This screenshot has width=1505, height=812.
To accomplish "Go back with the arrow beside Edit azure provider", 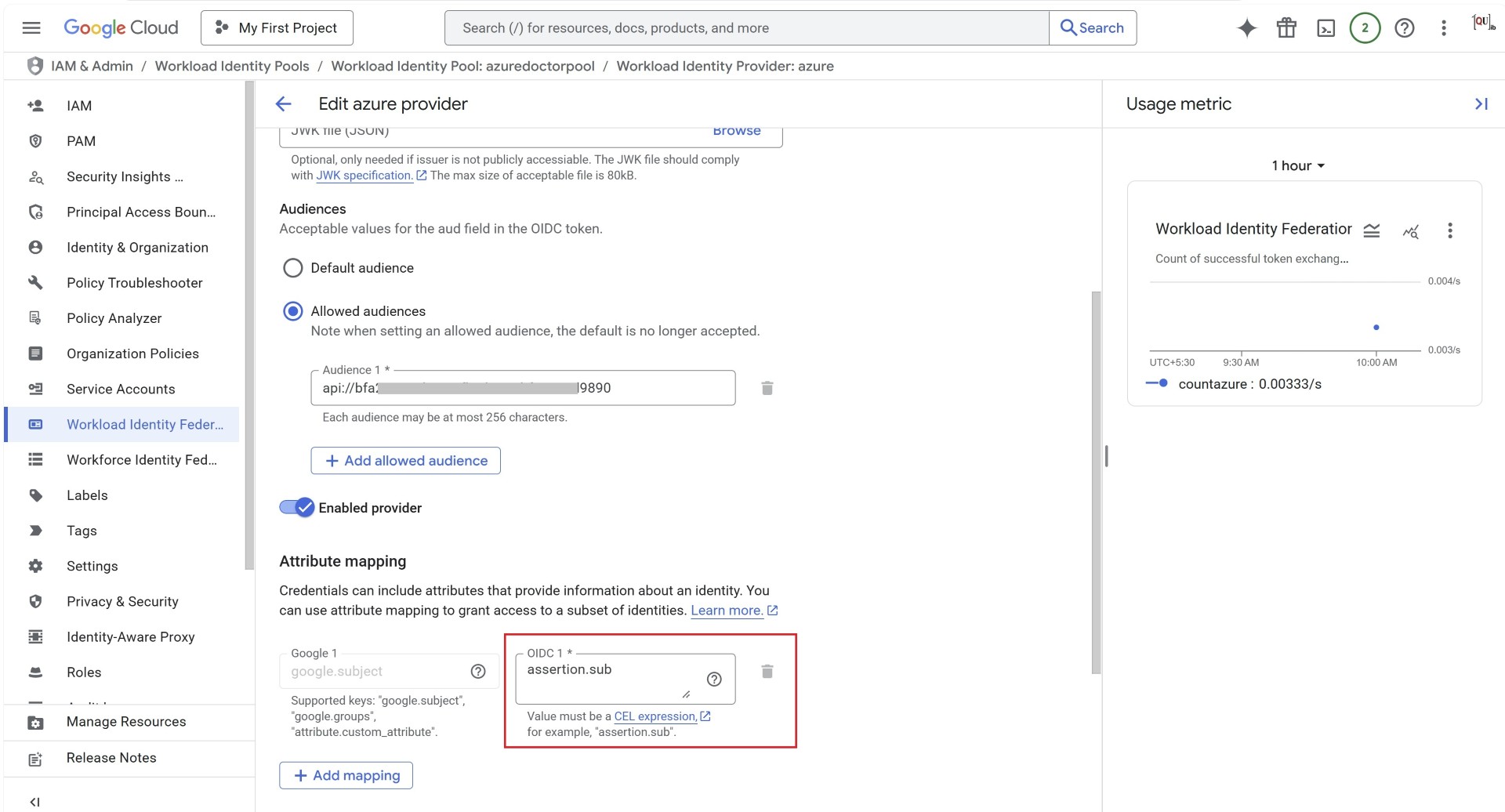I will point(284,103).
